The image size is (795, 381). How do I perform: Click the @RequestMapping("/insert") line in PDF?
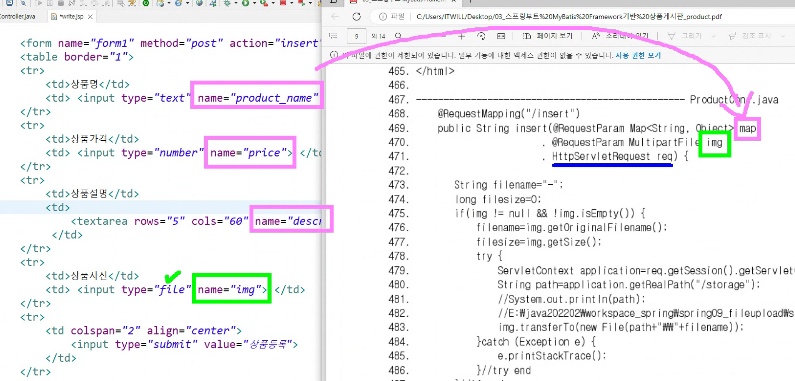(x=509, y=114)
